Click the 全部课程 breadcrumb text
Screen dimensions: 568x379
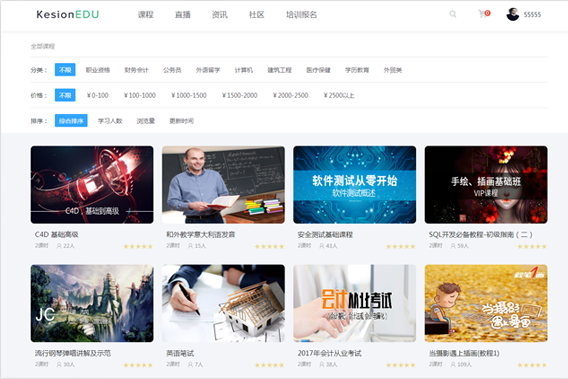click(43, 46)
